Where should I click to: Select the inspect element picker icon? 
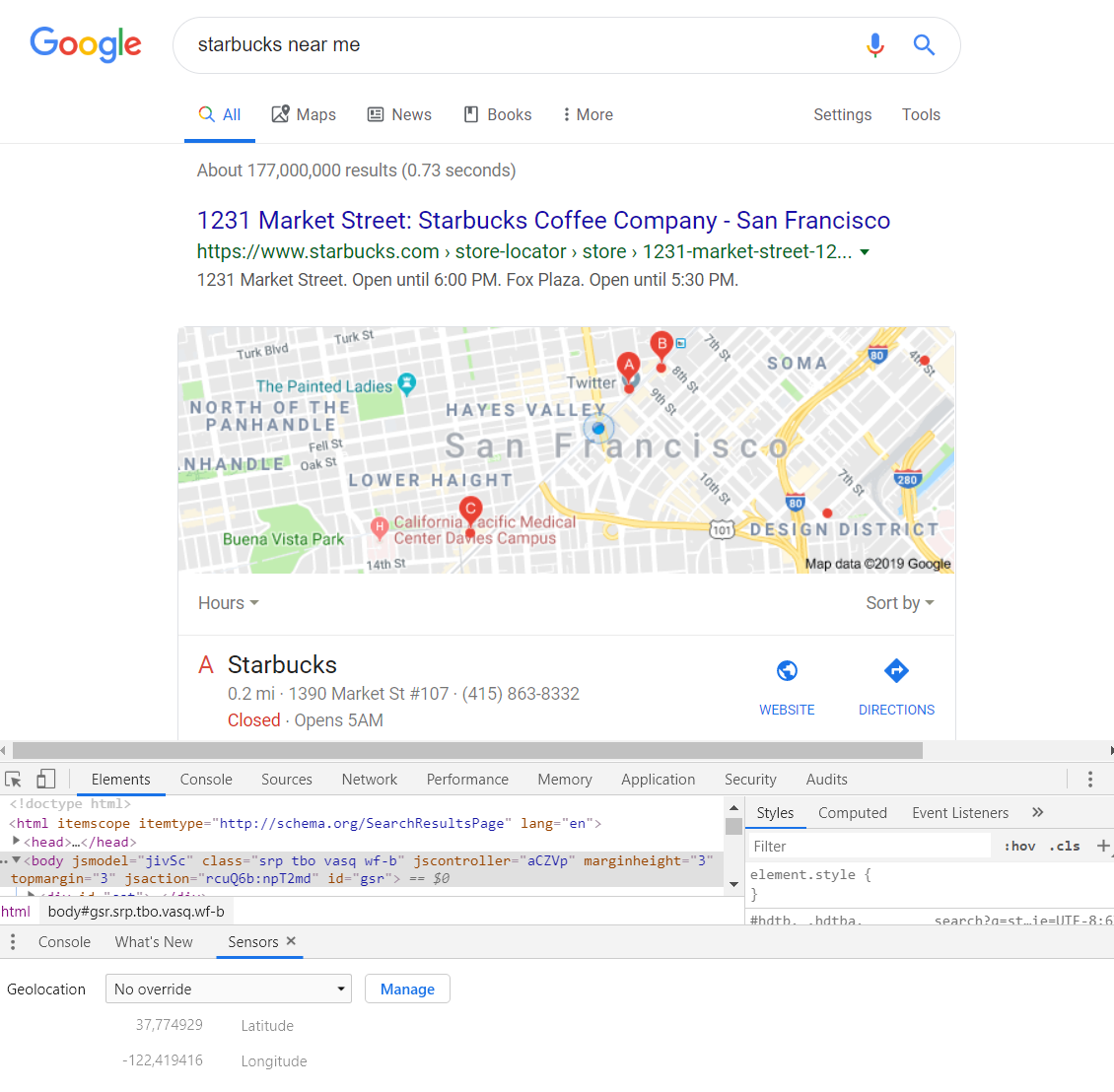(14, 780)
